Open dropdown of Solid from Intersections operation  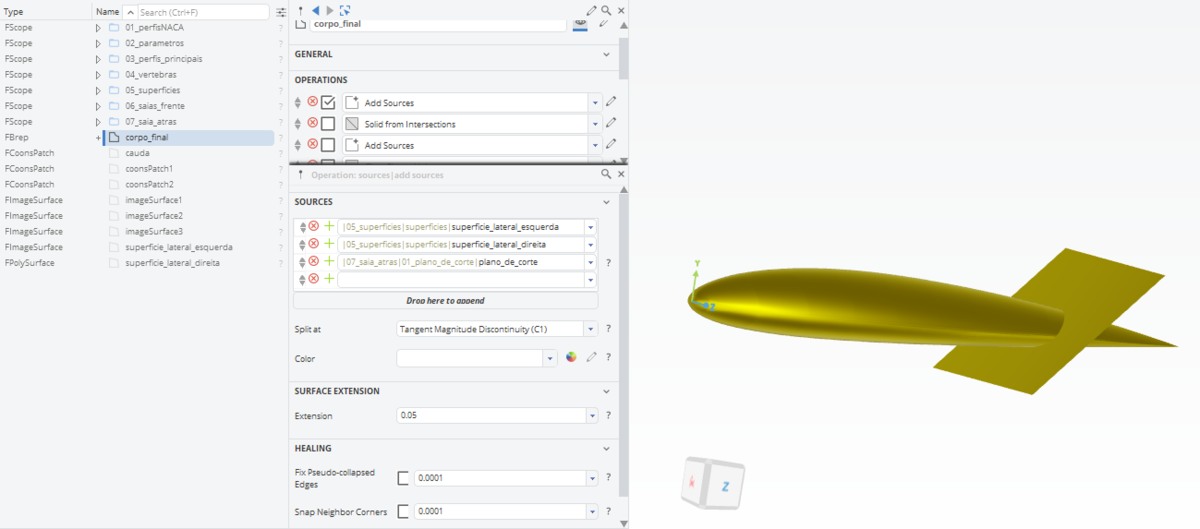pos(596,124)
